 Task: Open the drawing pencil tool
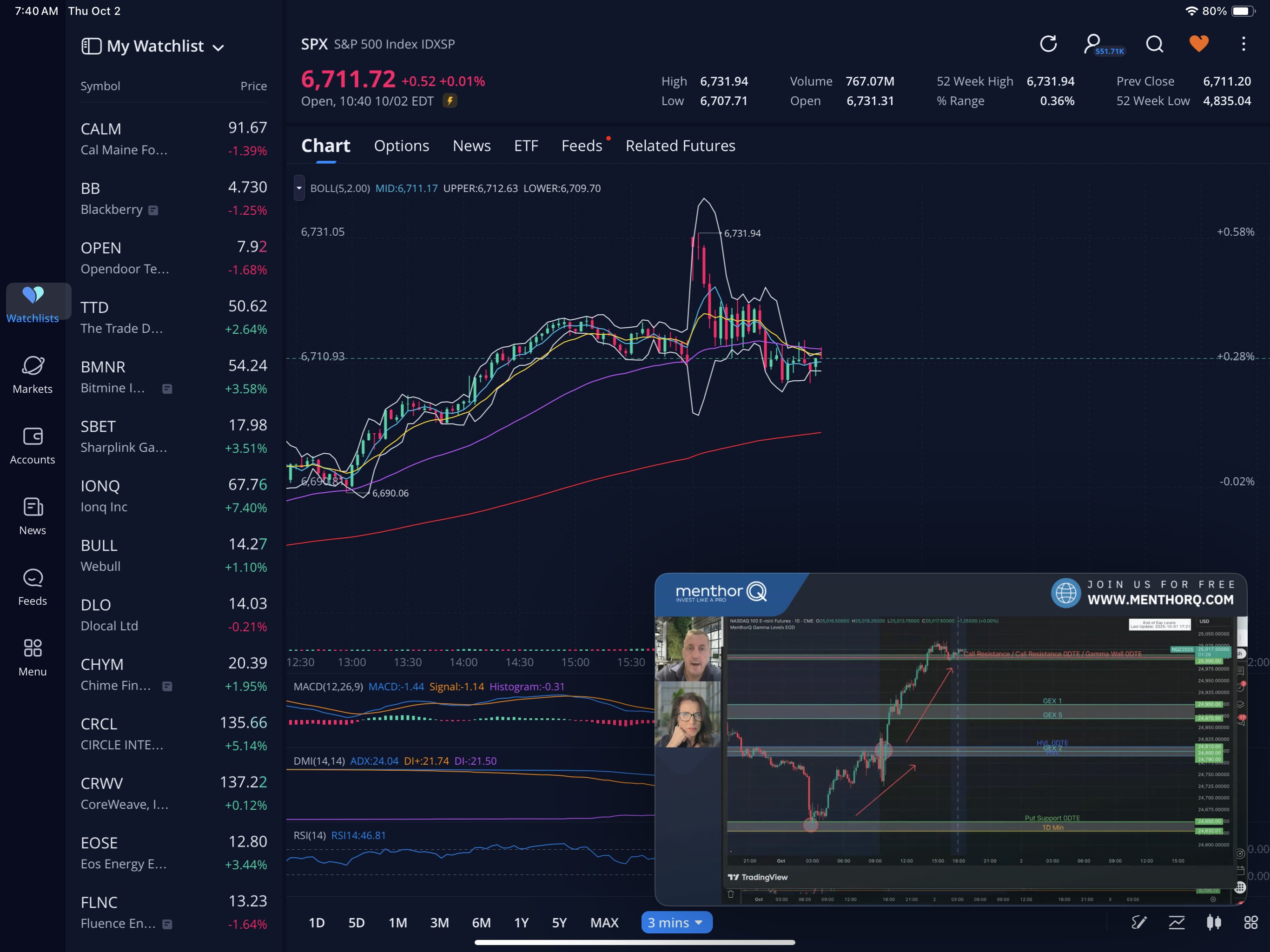click(x=1139, y=923)
